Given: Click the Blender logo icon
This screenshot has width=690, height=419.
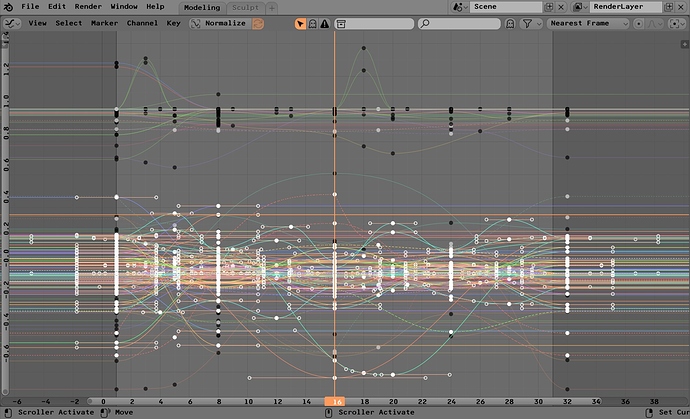Looking at the screenshot, I should 8,7.
